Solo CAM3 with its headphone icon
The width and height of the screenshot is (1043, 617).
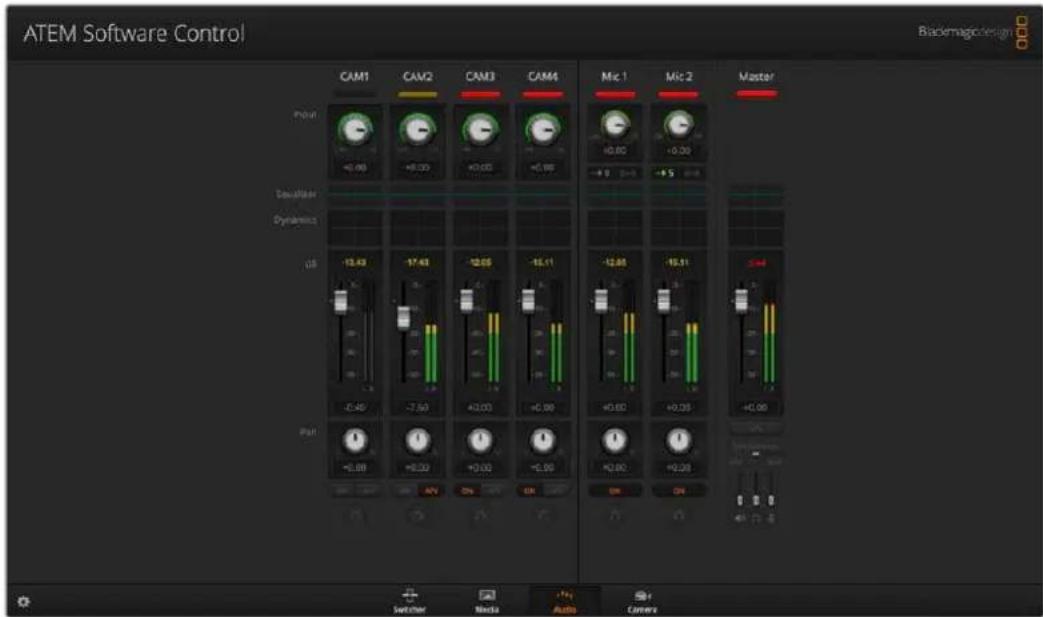tap(480, 515)
